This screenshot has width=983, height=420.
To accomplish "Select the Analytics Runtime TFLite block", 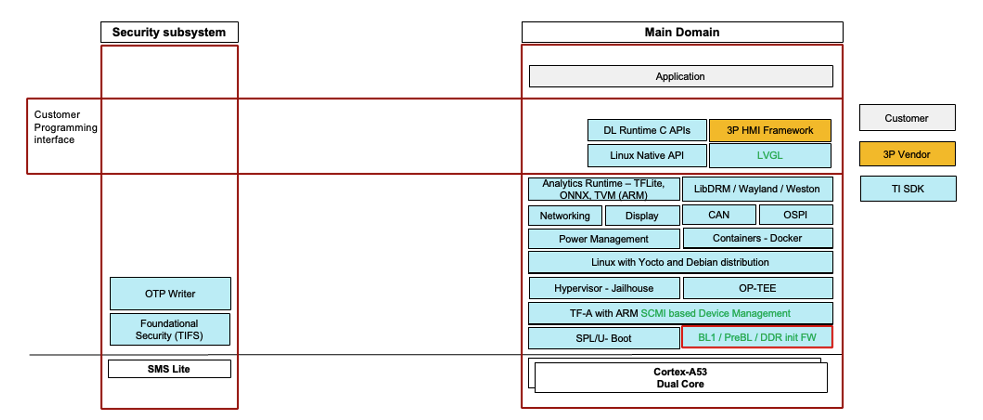I will 603,190.
